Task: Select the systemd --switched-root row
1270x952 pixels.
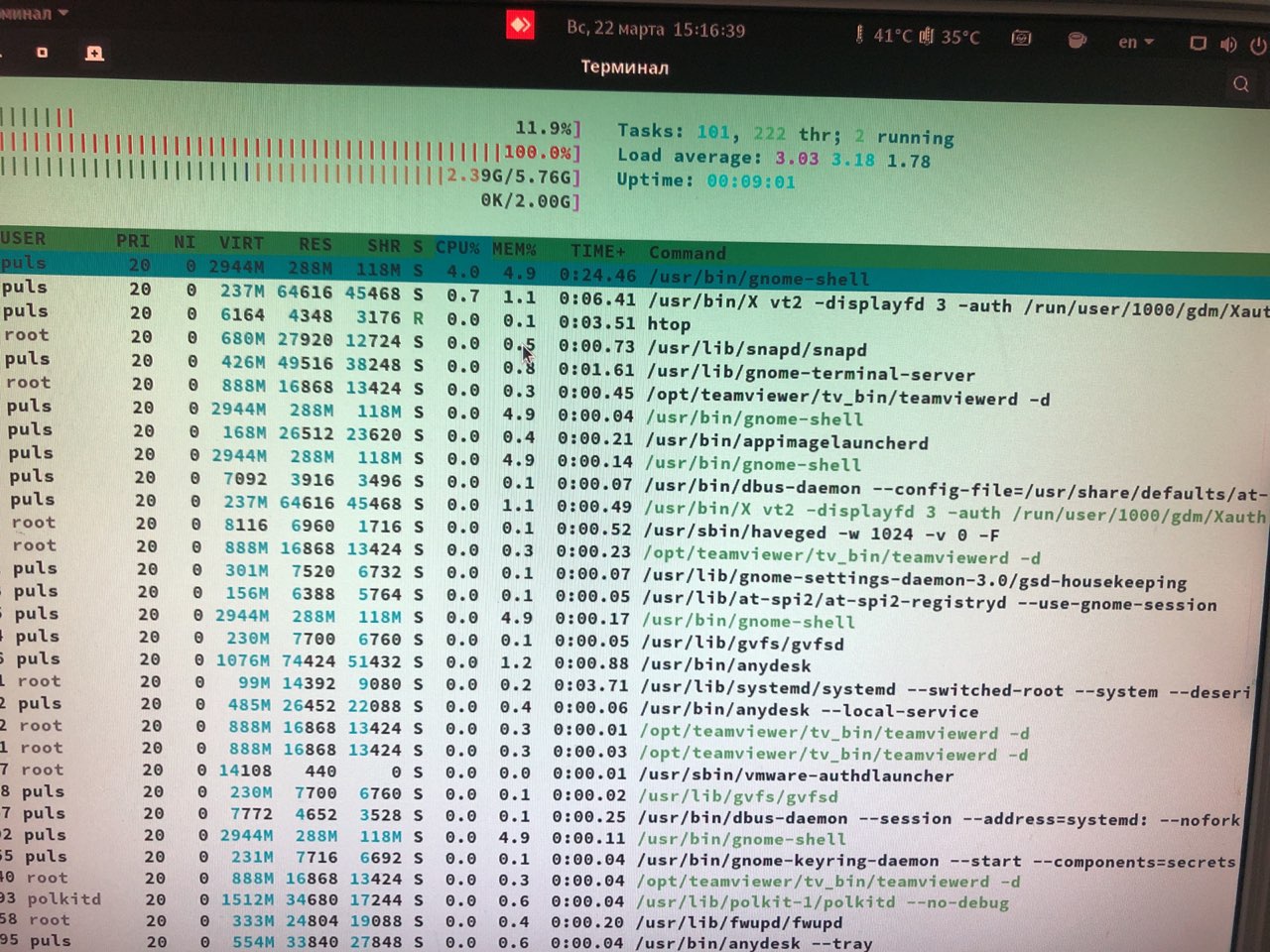Action: [x=635, y=685]
